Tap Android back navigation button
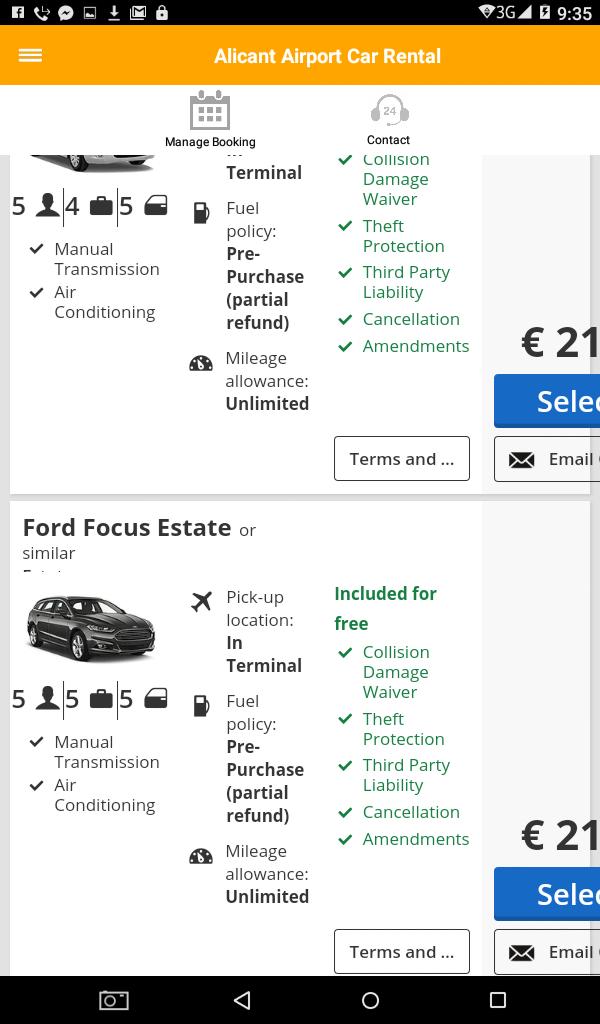 242,1000
